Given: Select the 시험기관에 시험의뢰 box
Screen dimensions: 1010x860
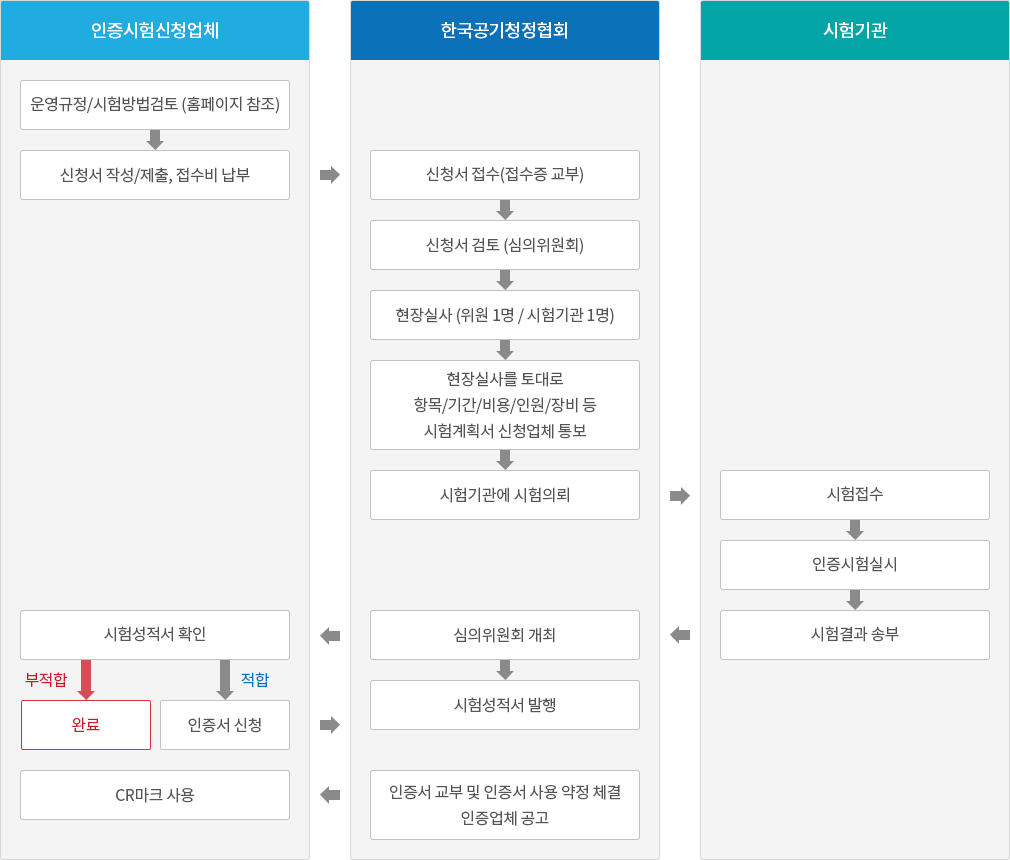Looking at the screenshot, I should tap(505, 495).
